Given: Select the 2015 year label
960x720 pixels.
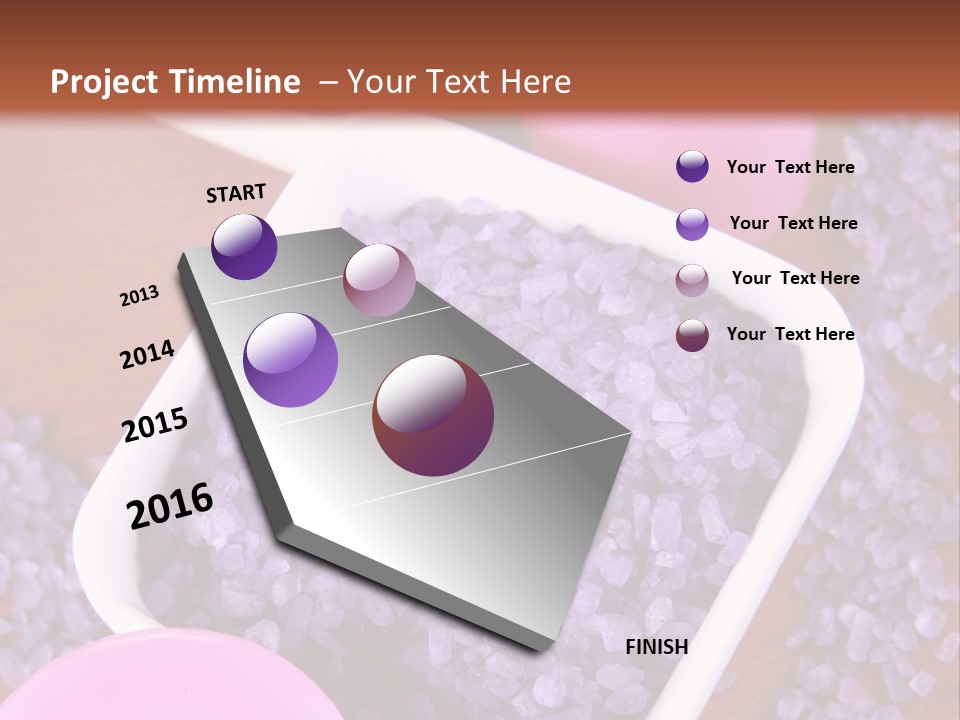Looking at the screenshot, I should pos(153,424).
